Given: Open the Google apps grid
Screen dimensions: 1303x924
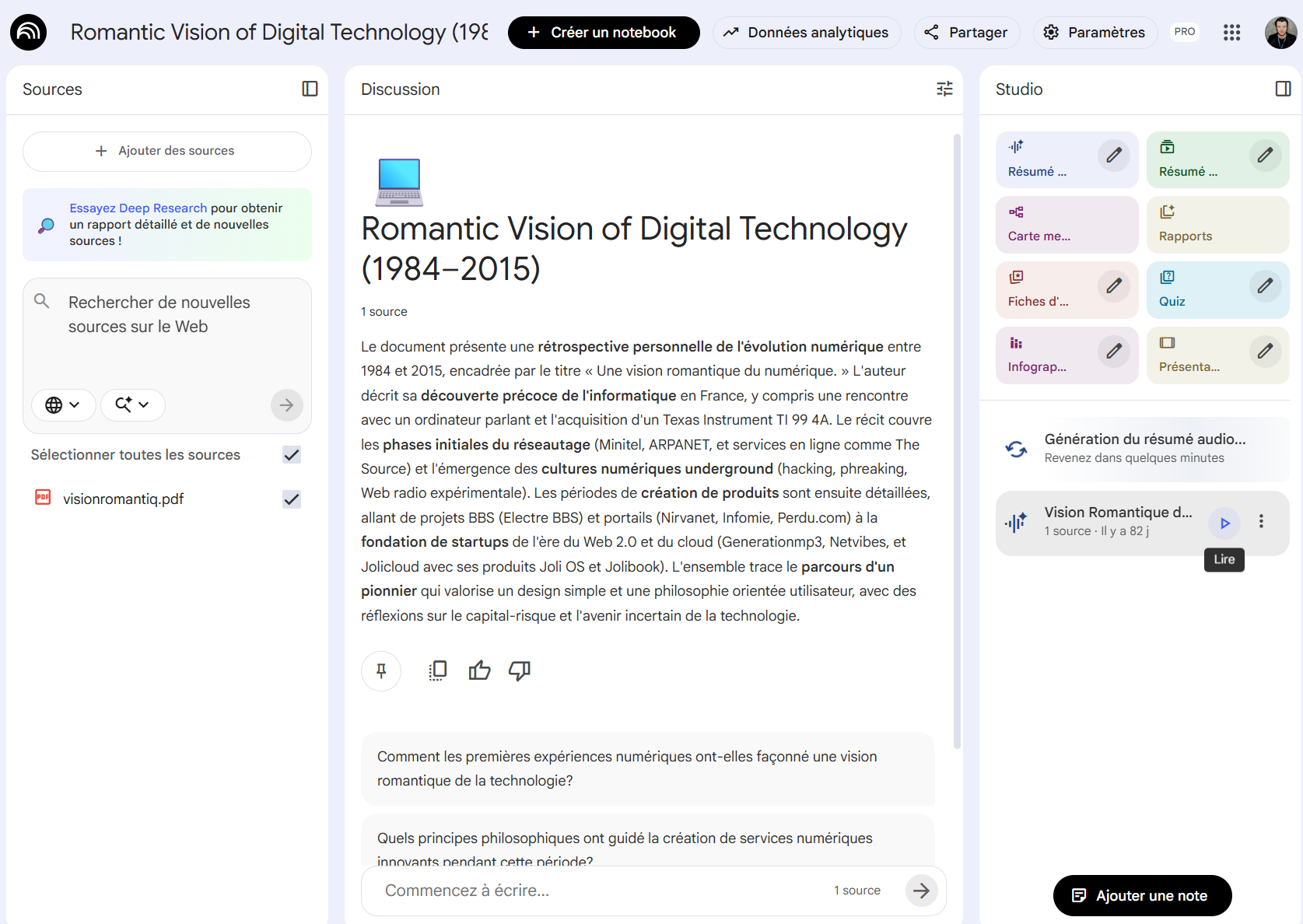Looking at the screenshot, I should [x=1231, y=32].
